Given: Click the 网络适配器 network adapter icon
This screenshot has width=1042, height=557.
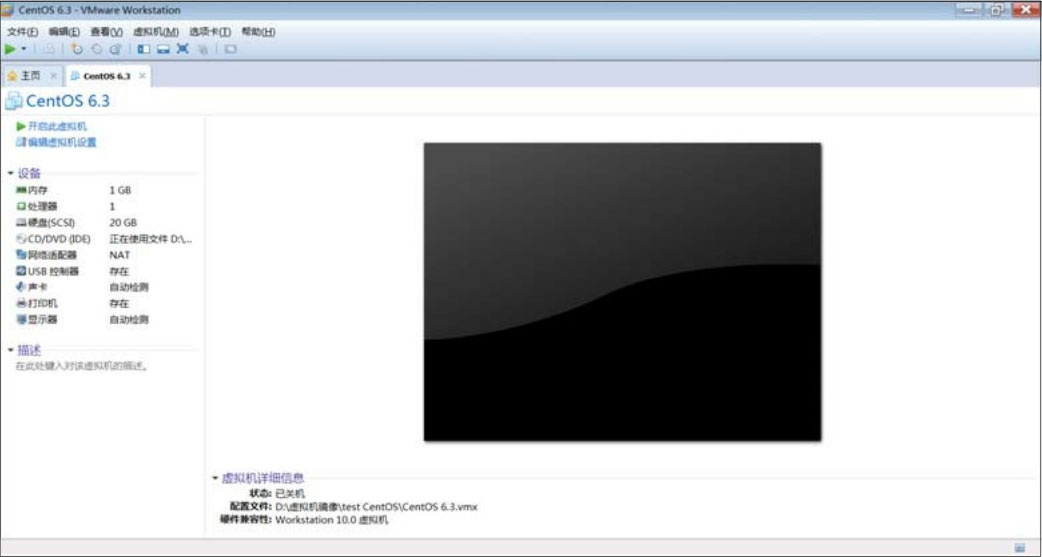Looking at the screenshot, I should (x=21, y=255).
